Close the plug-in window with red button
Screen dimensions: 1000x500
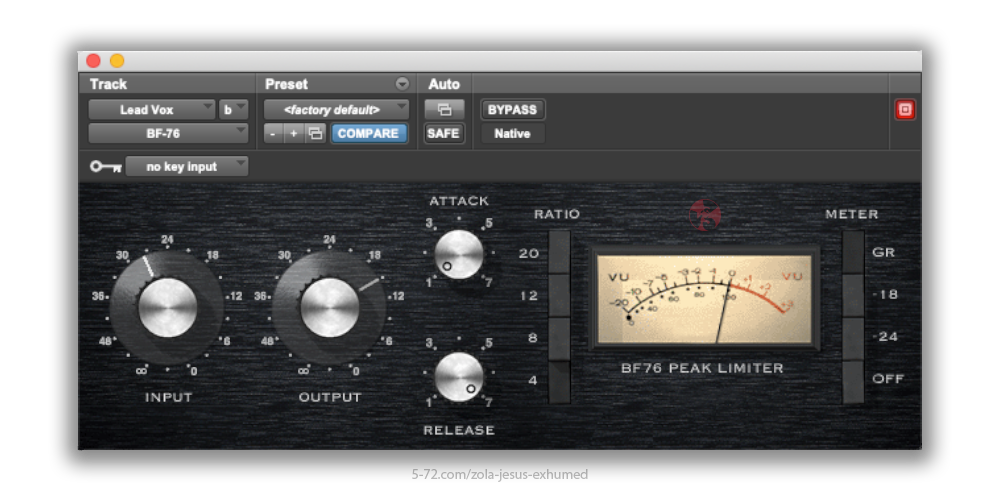pos(94,61)
